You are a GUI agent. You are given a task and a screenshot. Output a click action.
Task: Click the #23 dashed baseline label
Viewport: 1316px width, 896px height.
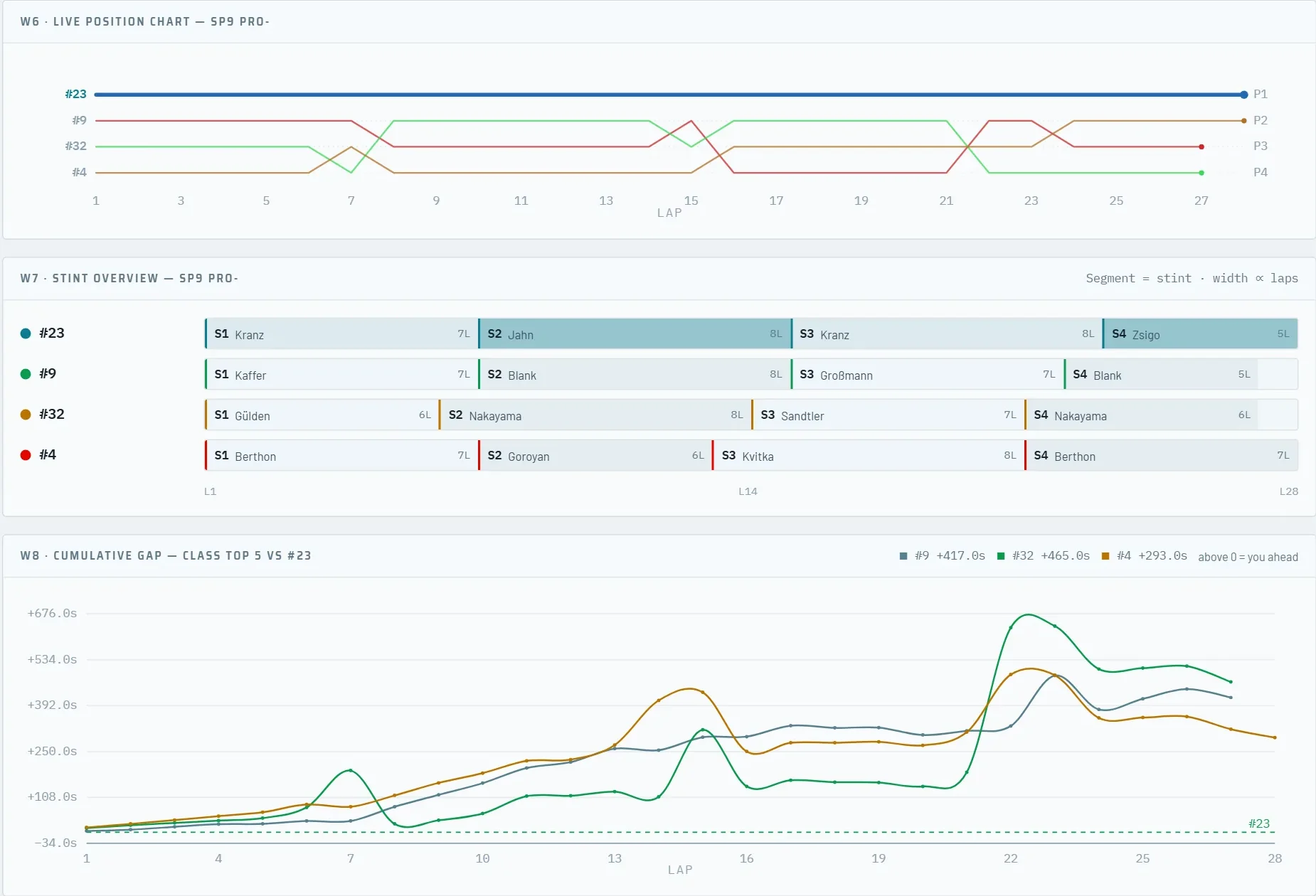pyautogui.click(x=1258, y=823)
